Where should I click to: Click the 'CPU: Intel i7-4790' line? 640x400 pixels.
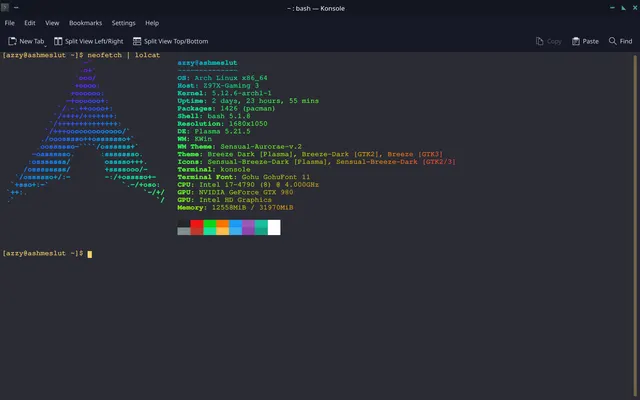pos(248,185)
